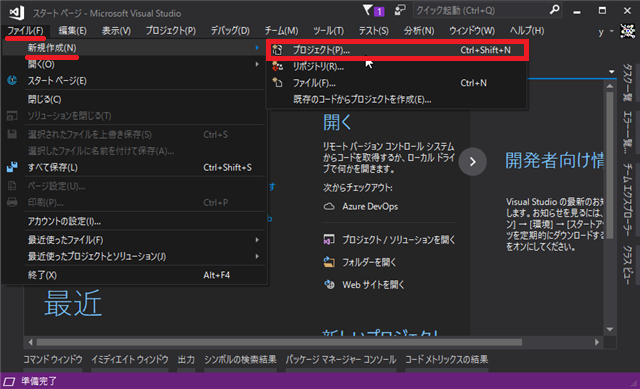
Task: Open the ウィンドウ(W) menu
Action: coord(472,31)
